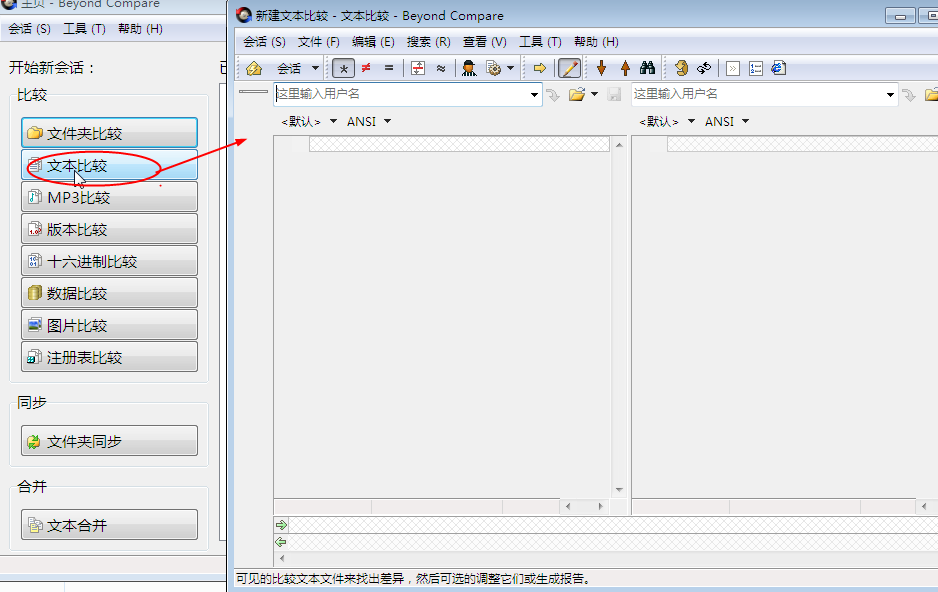Start a 注册表比较 session

pos(109,357)
